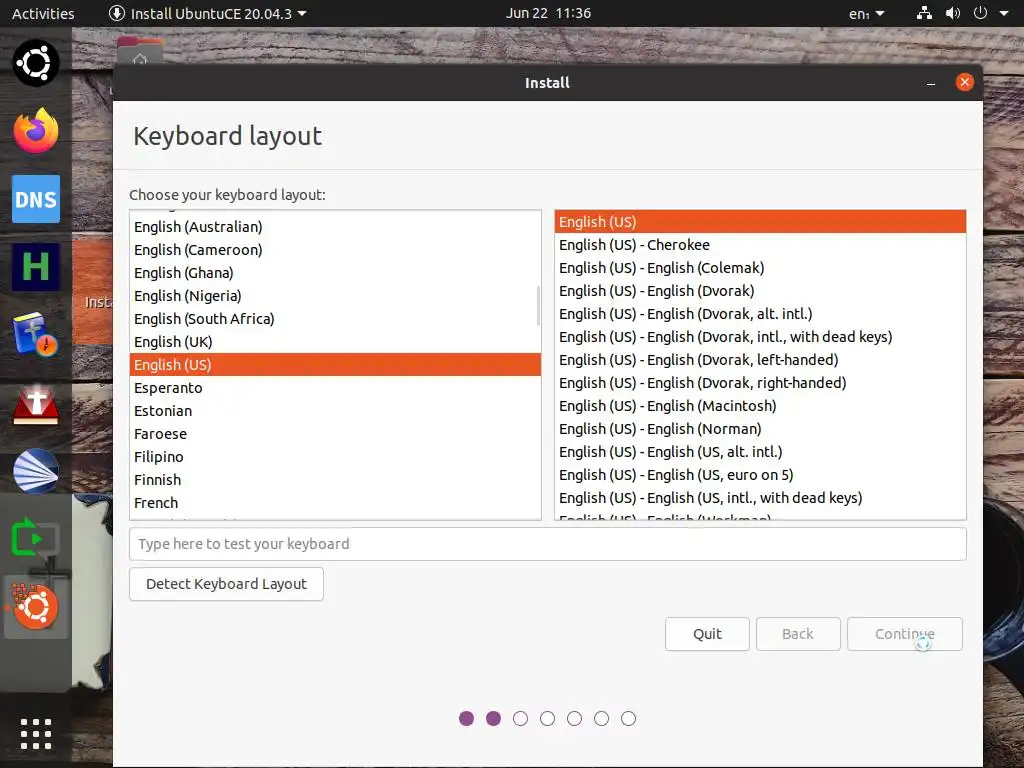Select French layout

pos(335,503)
